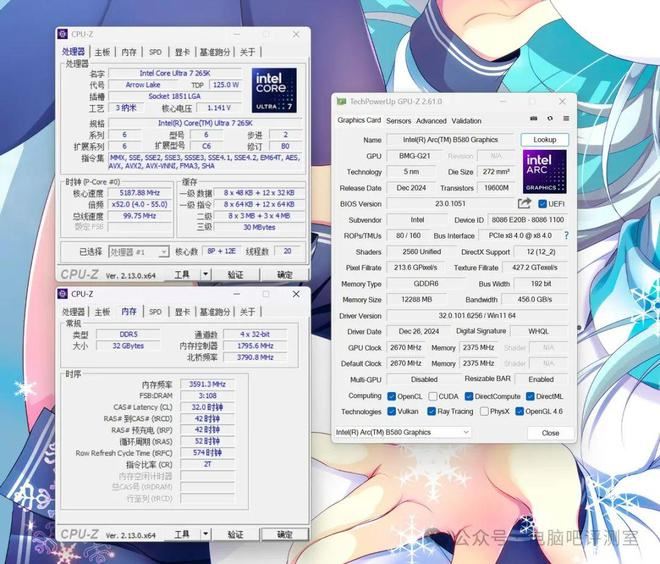Toggle the DirectML checkbox
The height and width of the screenshot is (564, 660).
click(x=530, y=396)
